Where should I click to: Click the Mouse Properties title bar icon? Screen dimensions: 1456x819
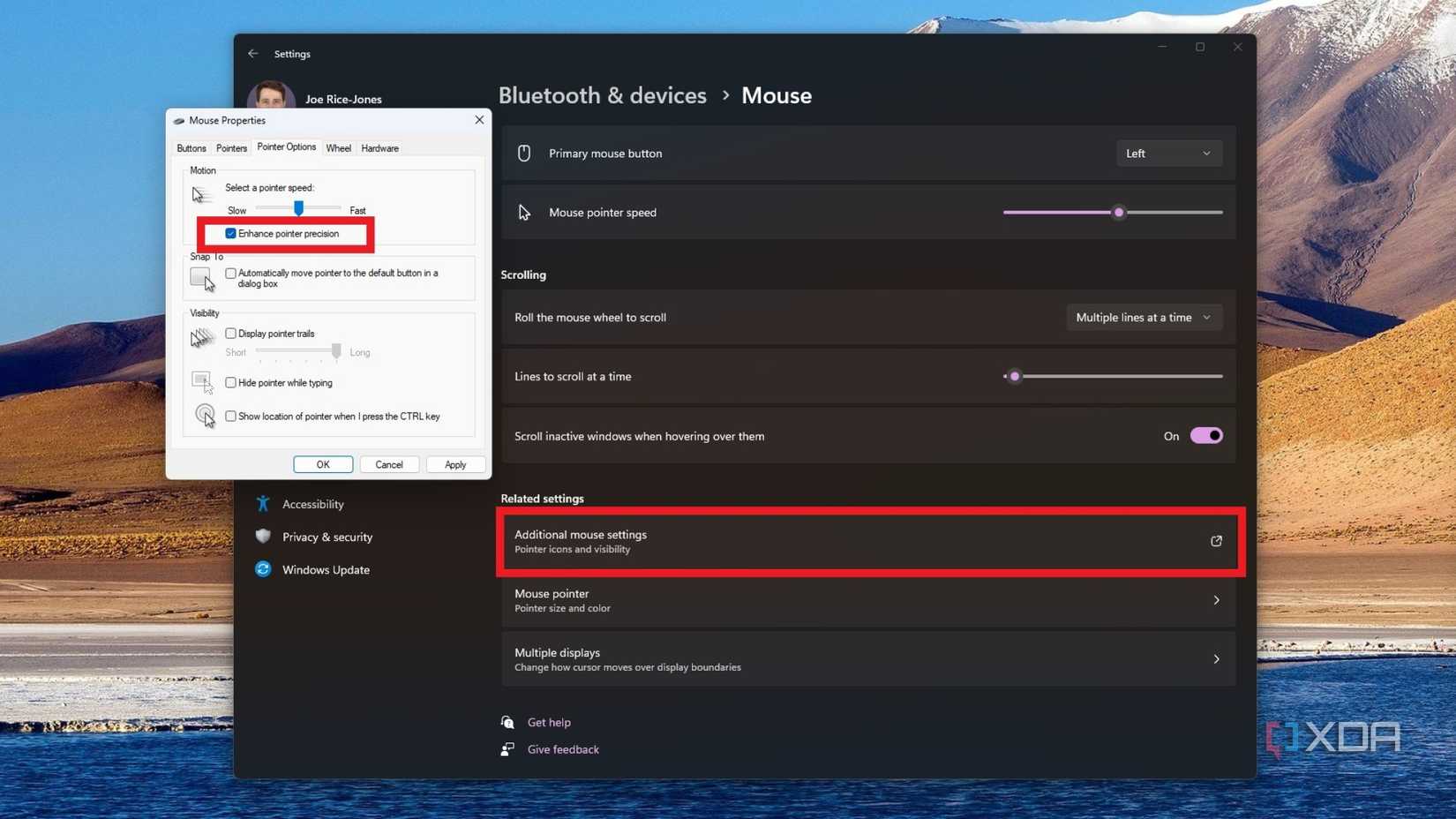pos(179,121)
